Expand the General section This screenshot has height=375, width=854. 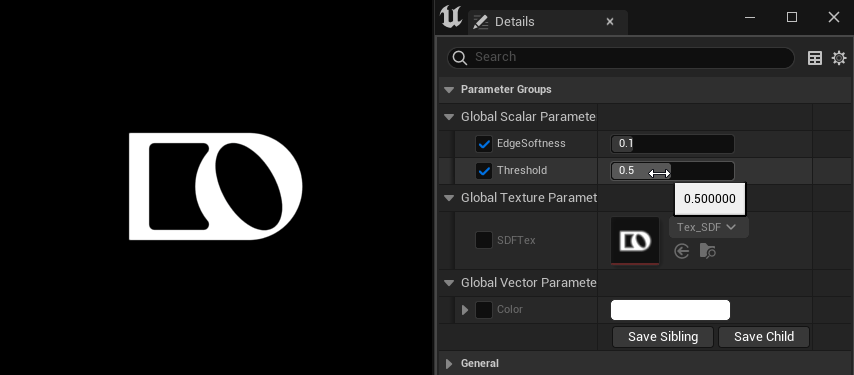click(449, 364)
